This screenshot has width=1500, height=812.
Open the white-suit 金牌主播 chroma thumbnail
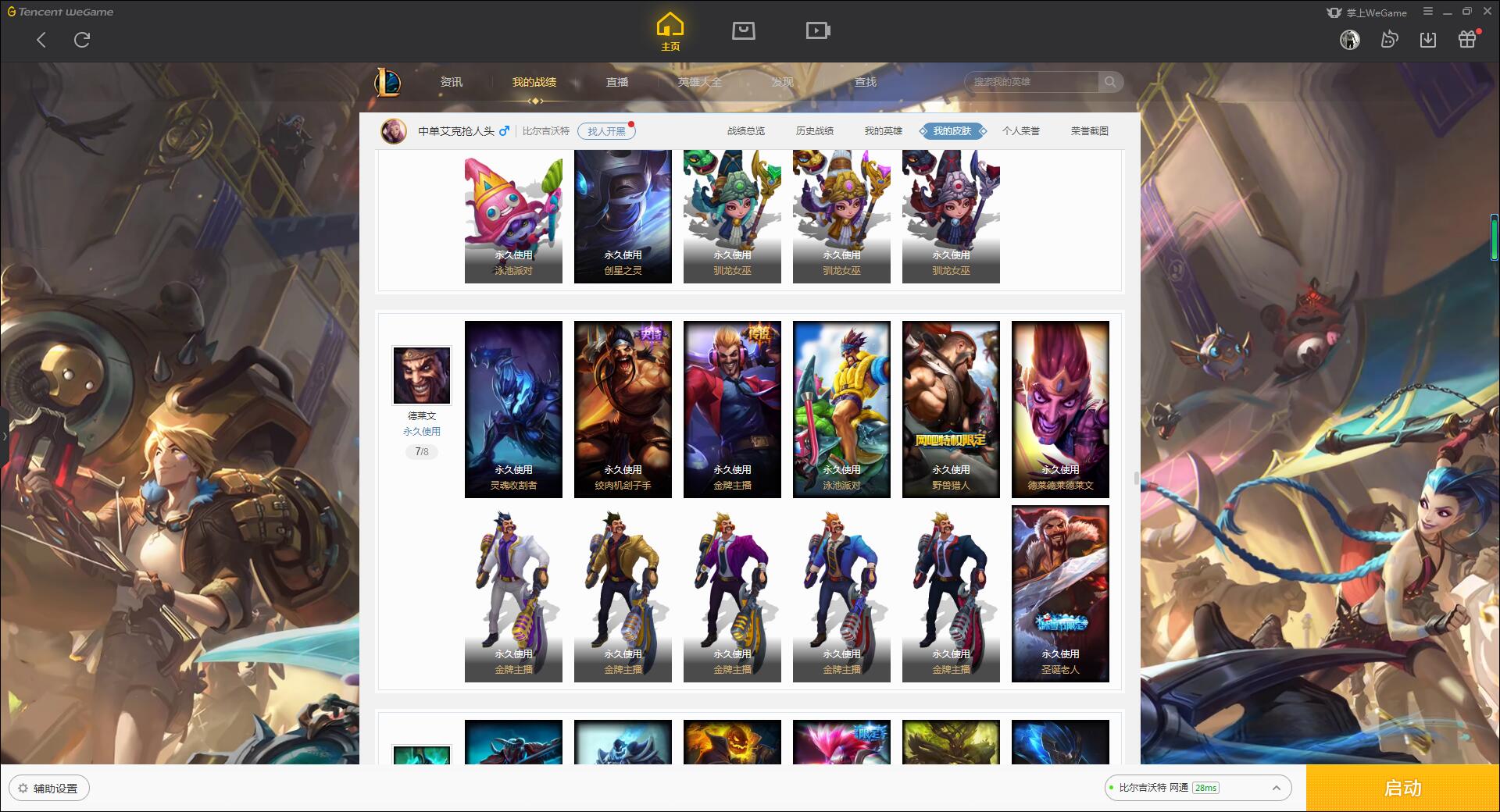(513, 593)
